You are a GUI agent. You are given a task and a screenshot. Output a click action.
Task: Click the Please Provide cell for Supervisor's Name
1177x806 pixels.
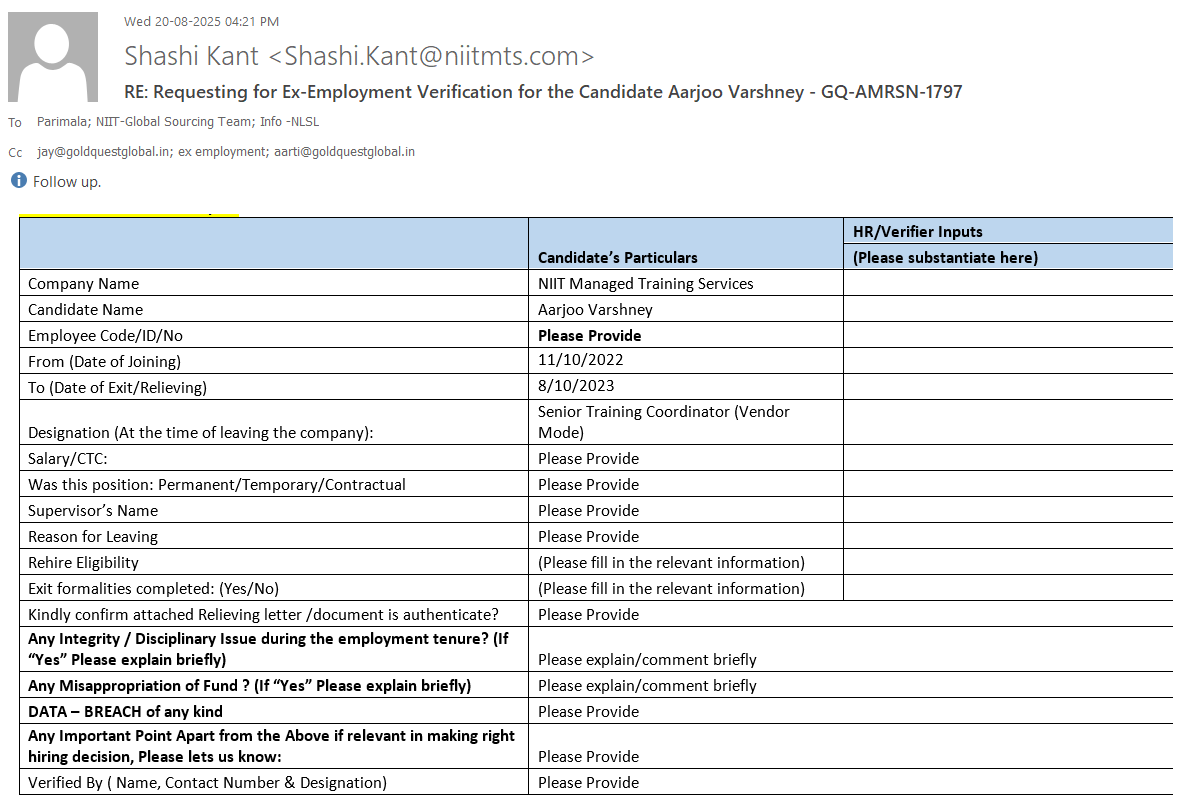(685, 510)
